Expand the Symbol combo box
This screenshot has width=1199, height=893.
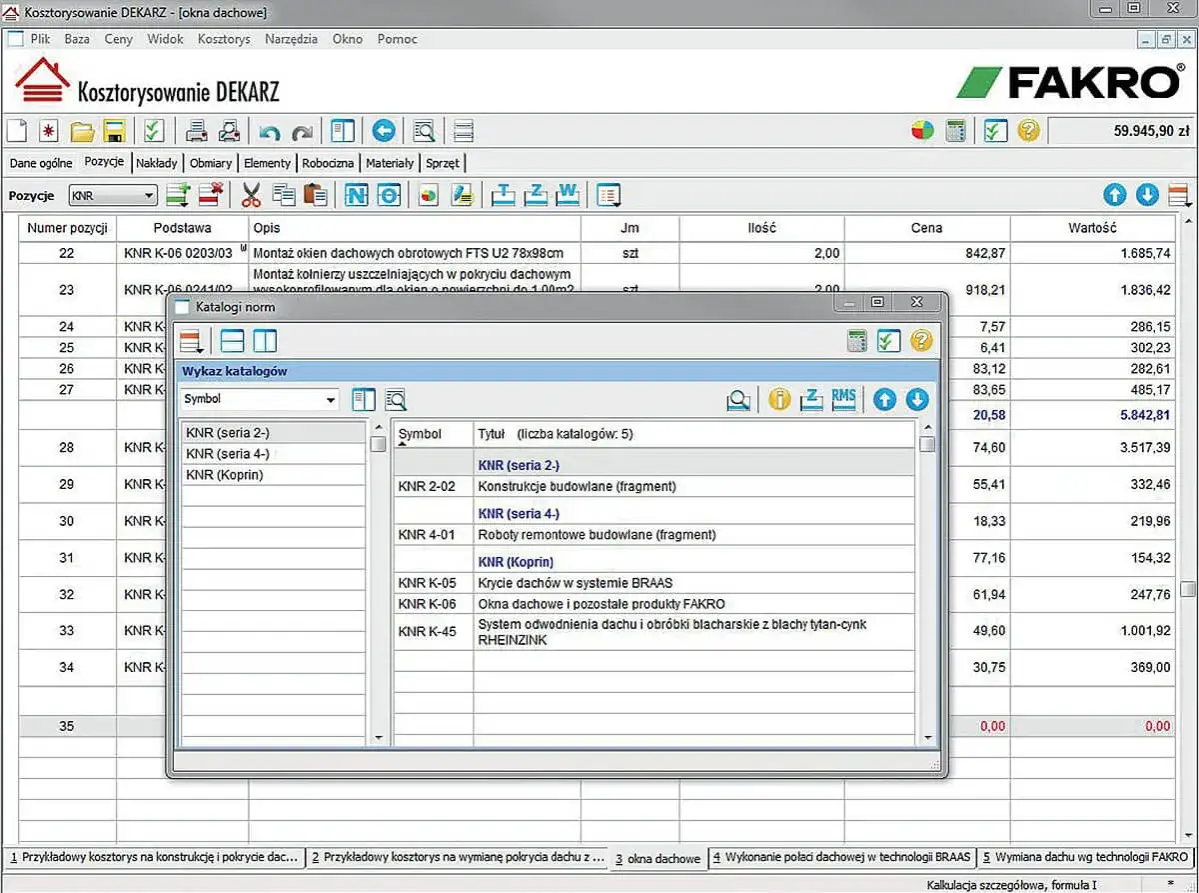[x=331, y=400]
